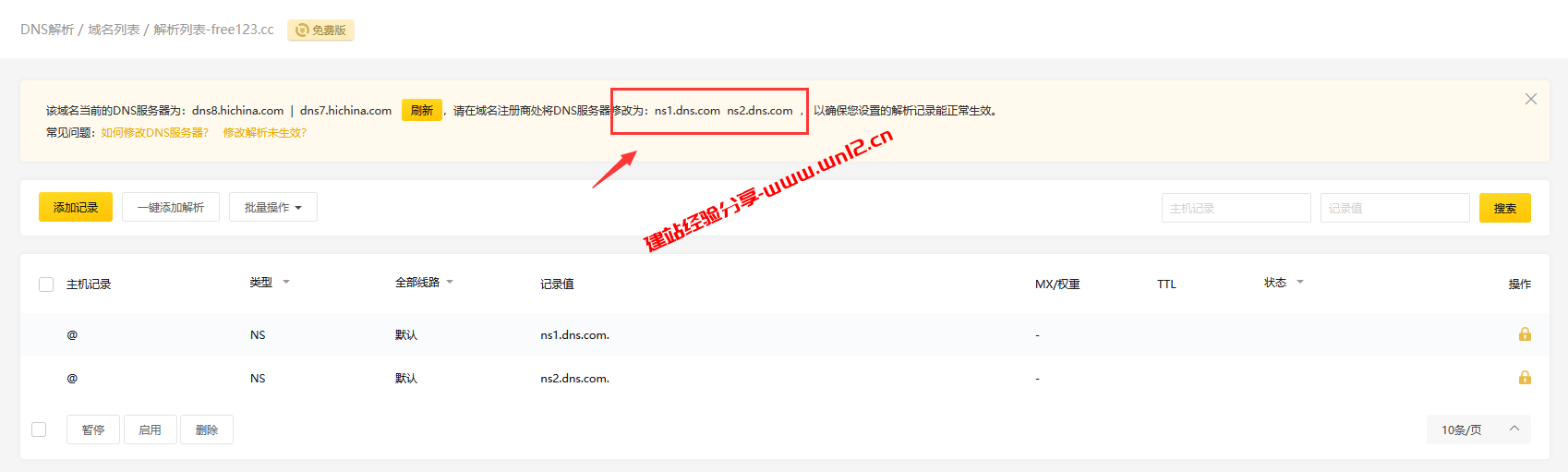Open 如何修改DNS服务器? help link
Viewport: 1568px width, 472px height.
[x=155, y=133]
